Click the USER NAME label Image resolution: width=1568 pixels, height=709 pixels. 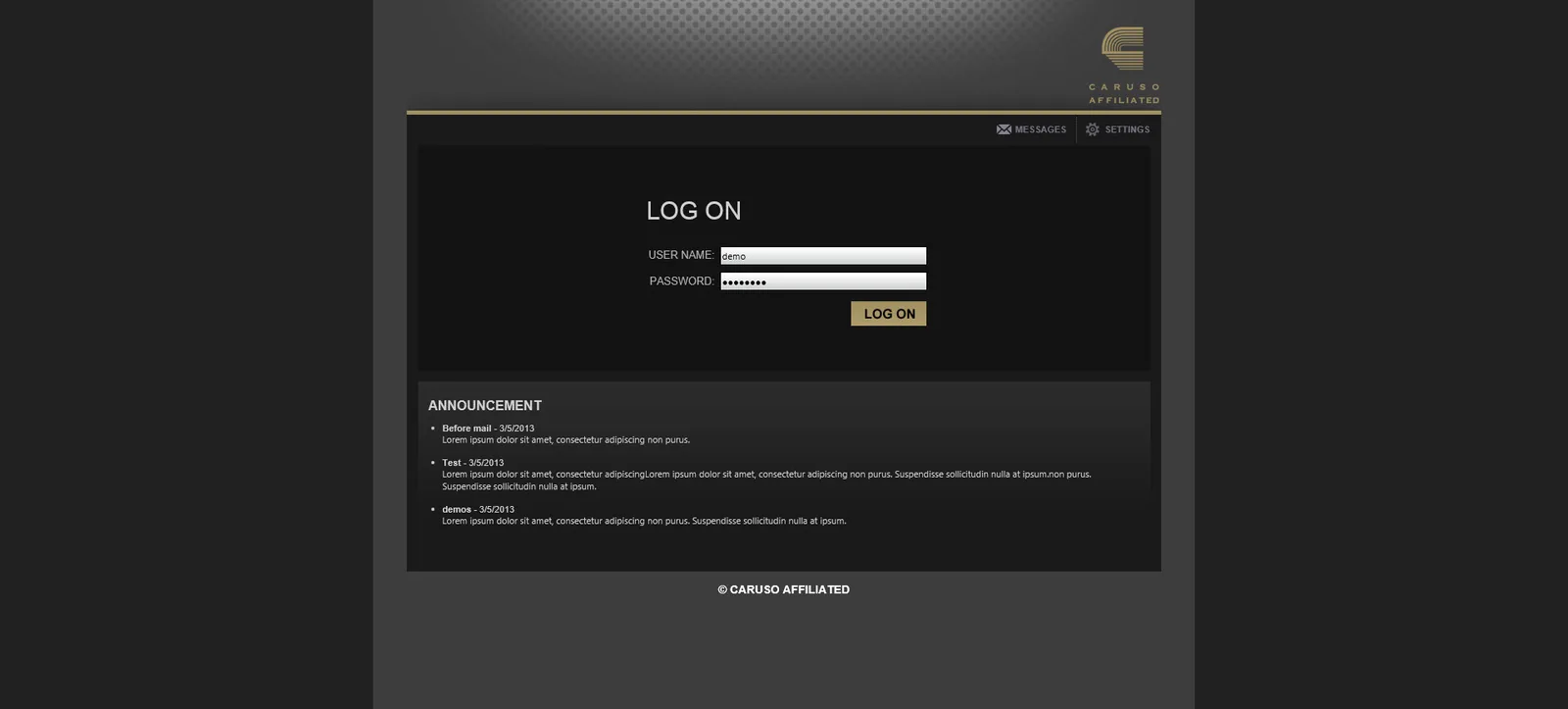681,255
